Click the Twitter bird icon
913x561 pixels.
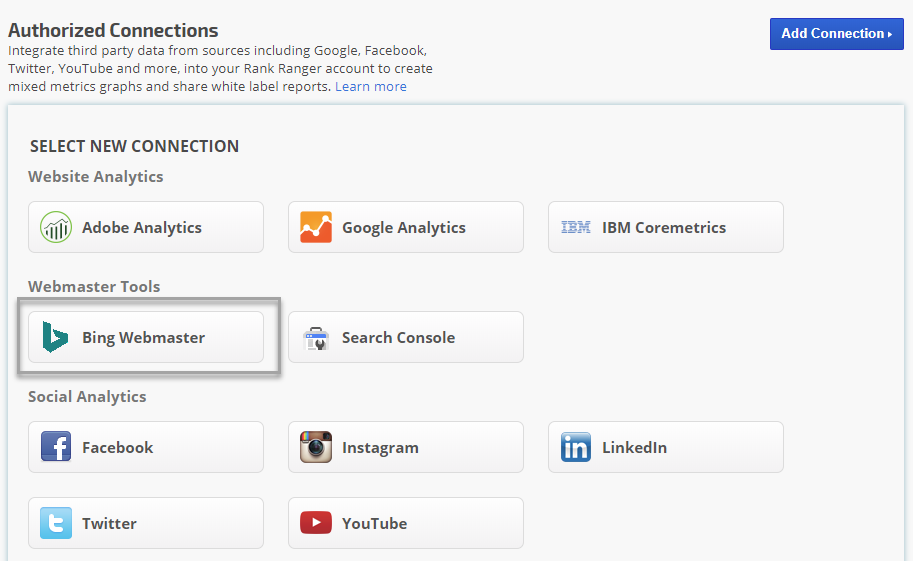tap(56, 523)
